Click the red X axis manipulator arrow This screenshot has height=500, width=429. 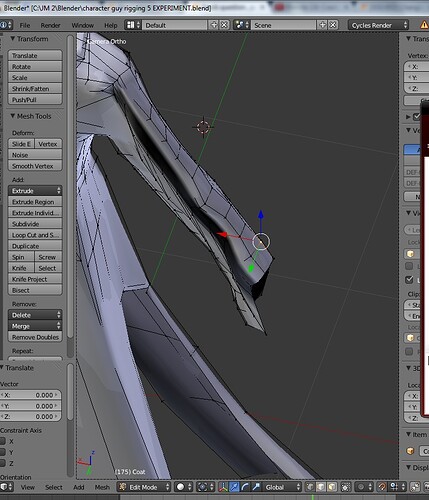click(x=222, y=235)
